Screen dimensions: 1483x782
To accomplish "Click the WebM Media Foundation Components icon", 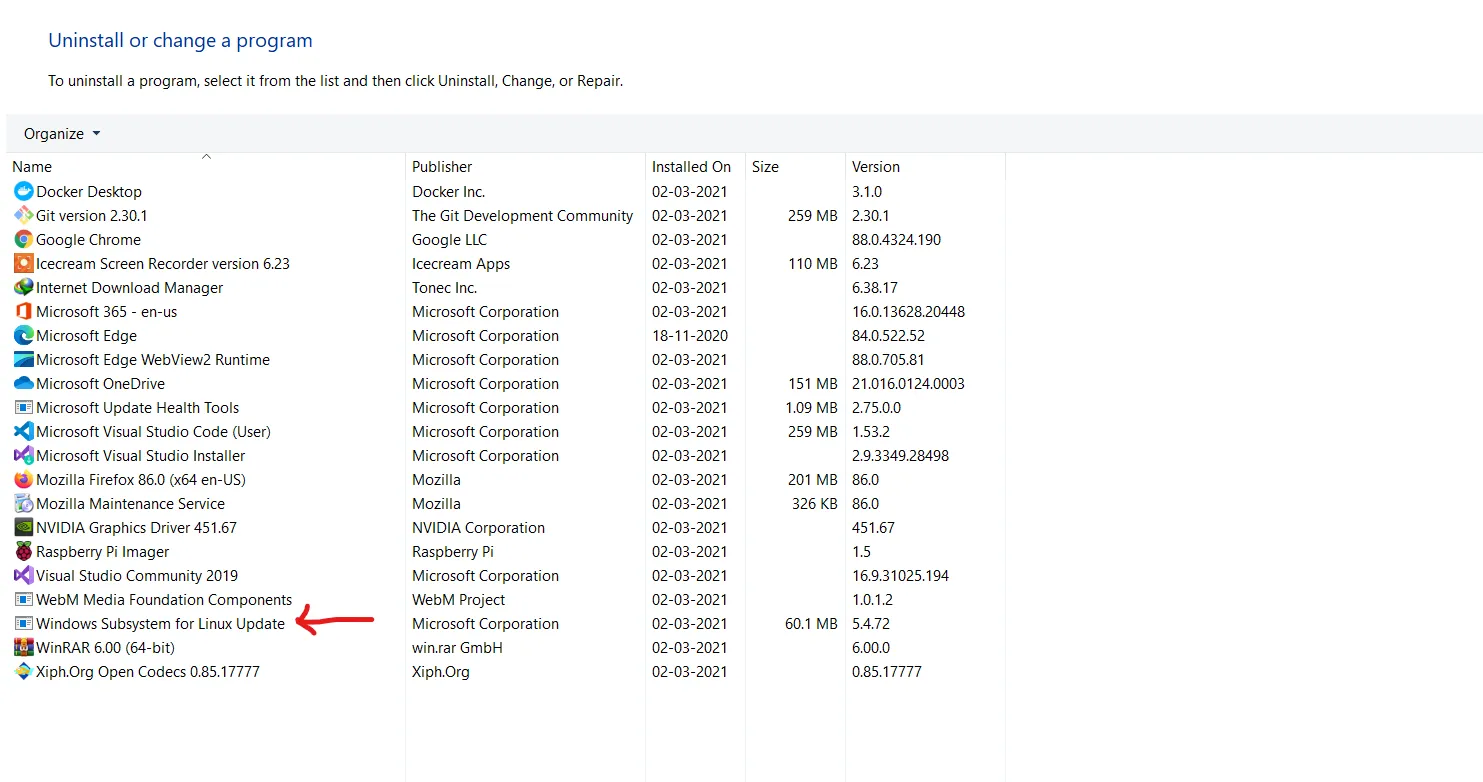I will [x=23, y=599].
